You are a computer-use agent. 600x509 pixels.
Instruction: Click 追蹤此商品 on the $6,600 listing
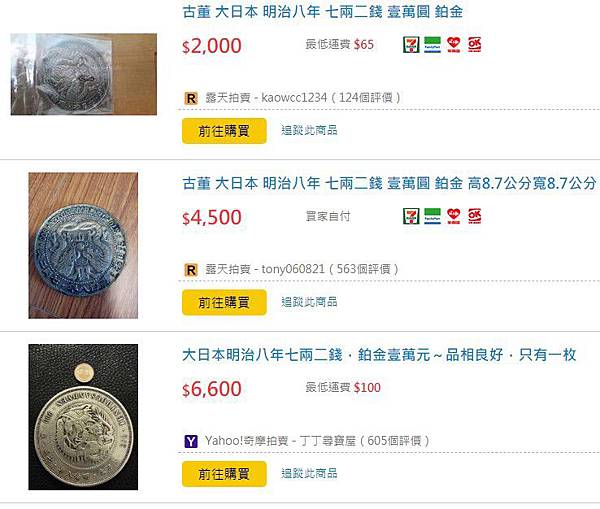309,473
